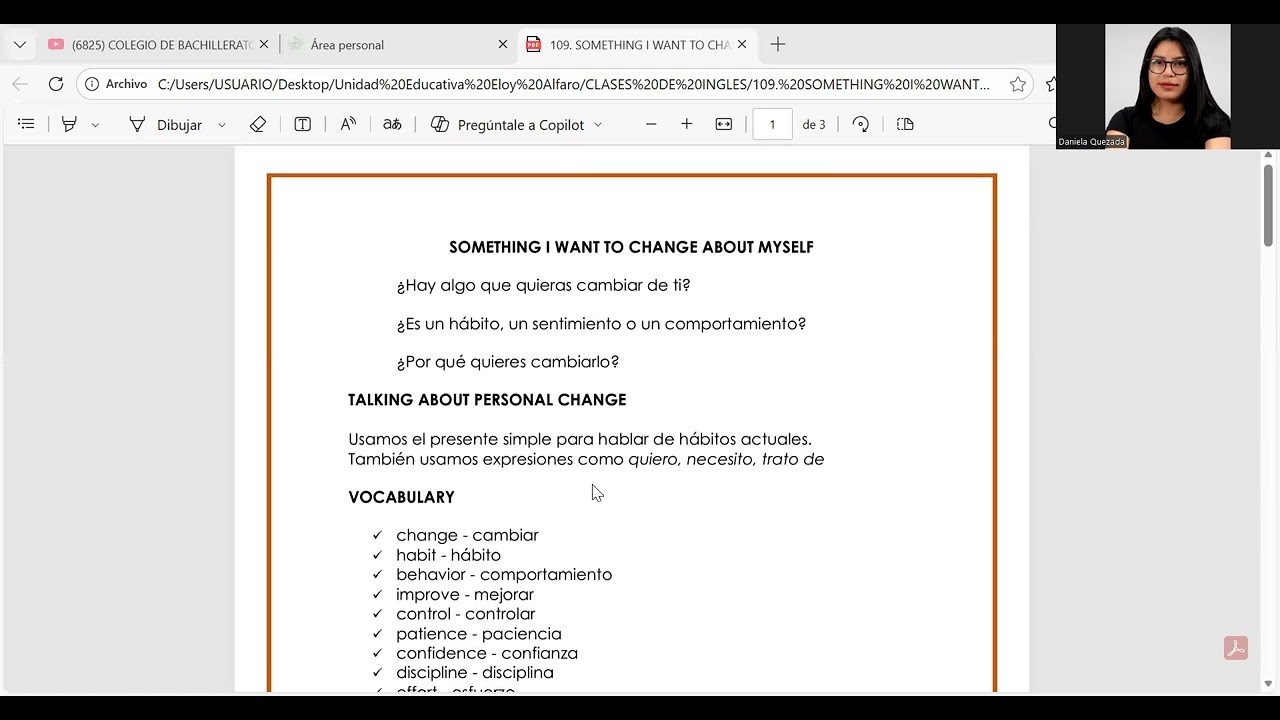This screenshot has height=720, width=1280.
Task: Focus the address bar with file path
Action: (574, 84)
